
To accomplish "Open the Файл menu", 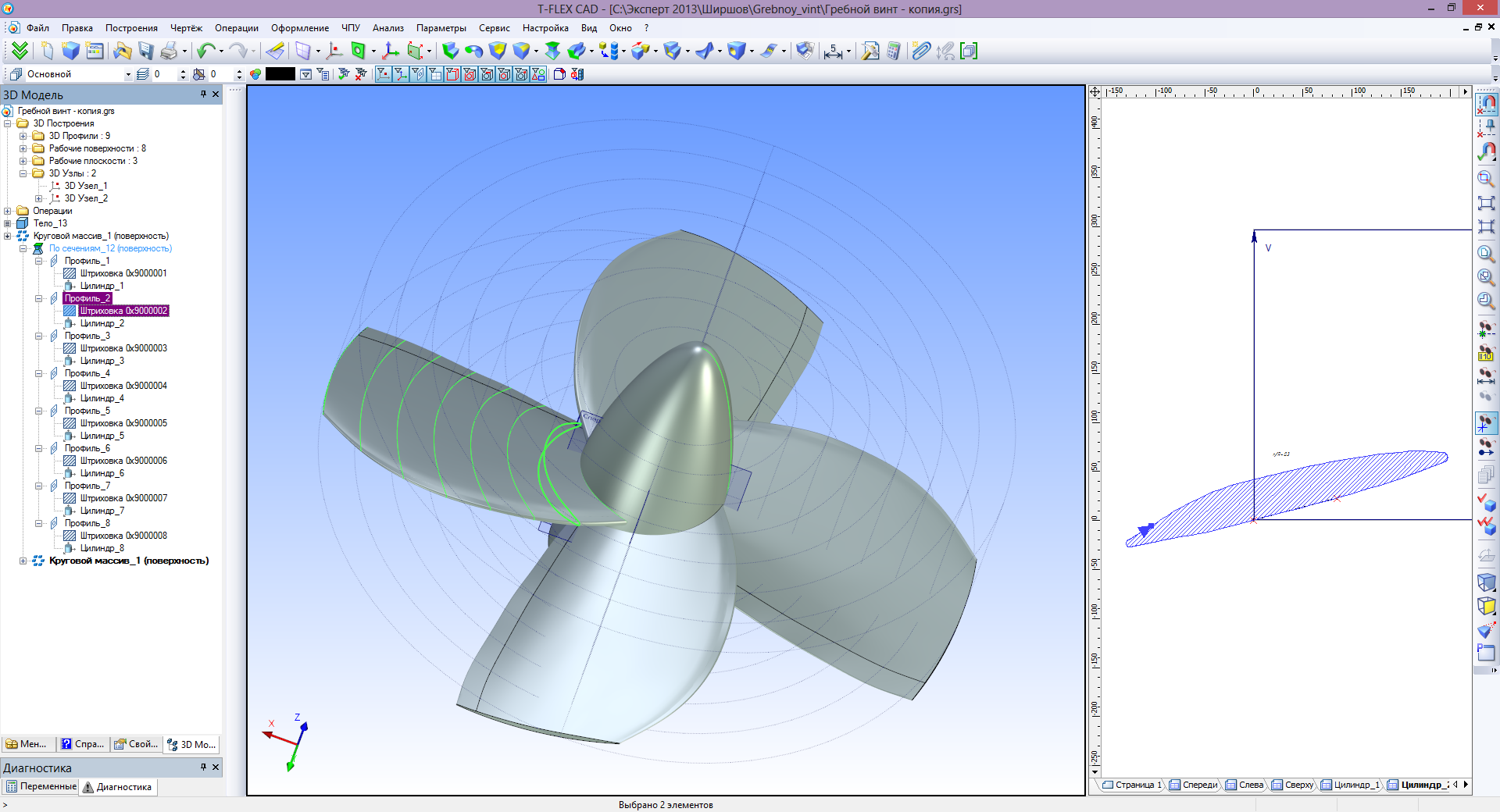I will coord(37,28).
